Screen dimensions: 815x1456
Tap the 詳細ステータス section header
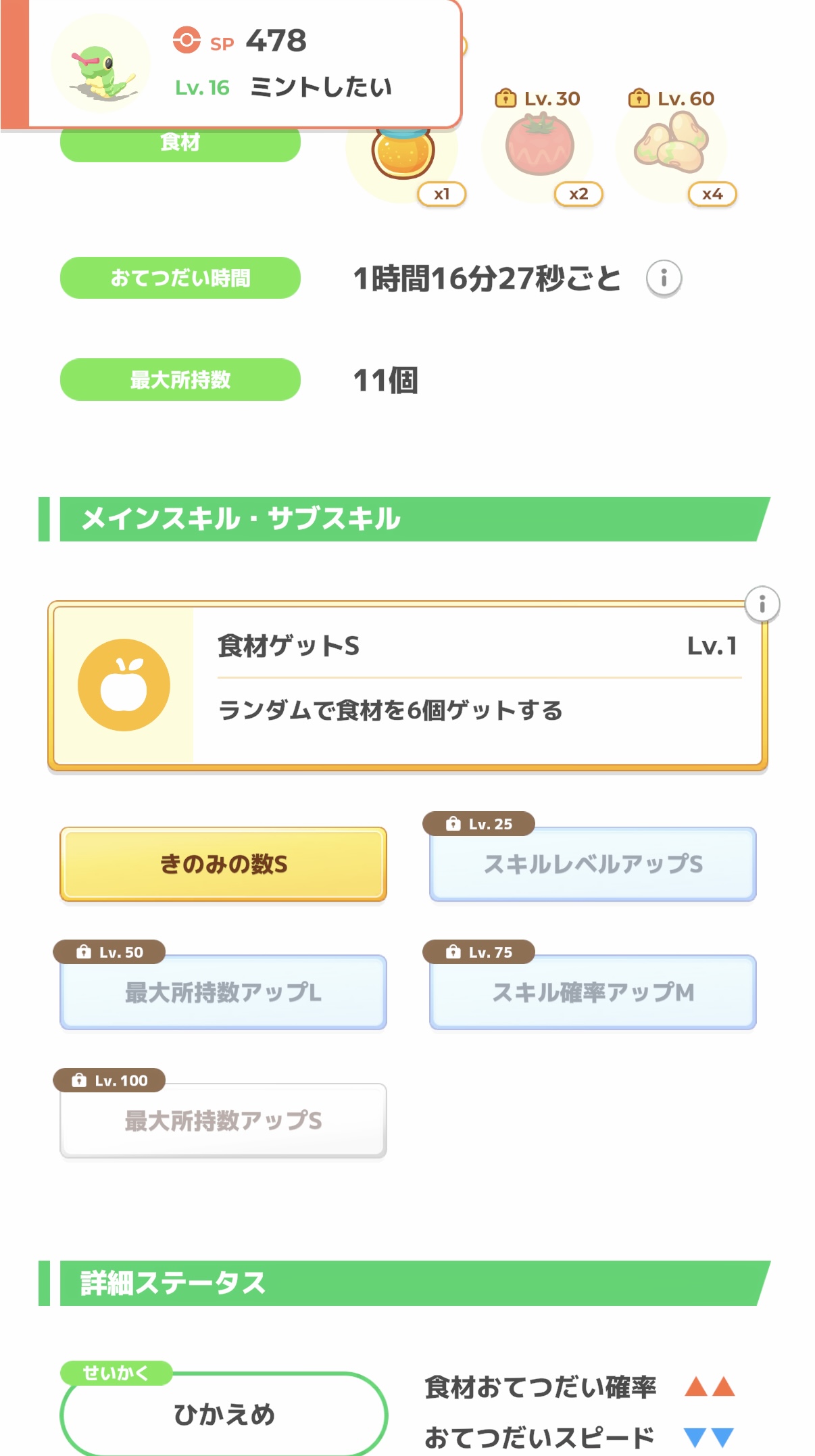pos(405,1283)
